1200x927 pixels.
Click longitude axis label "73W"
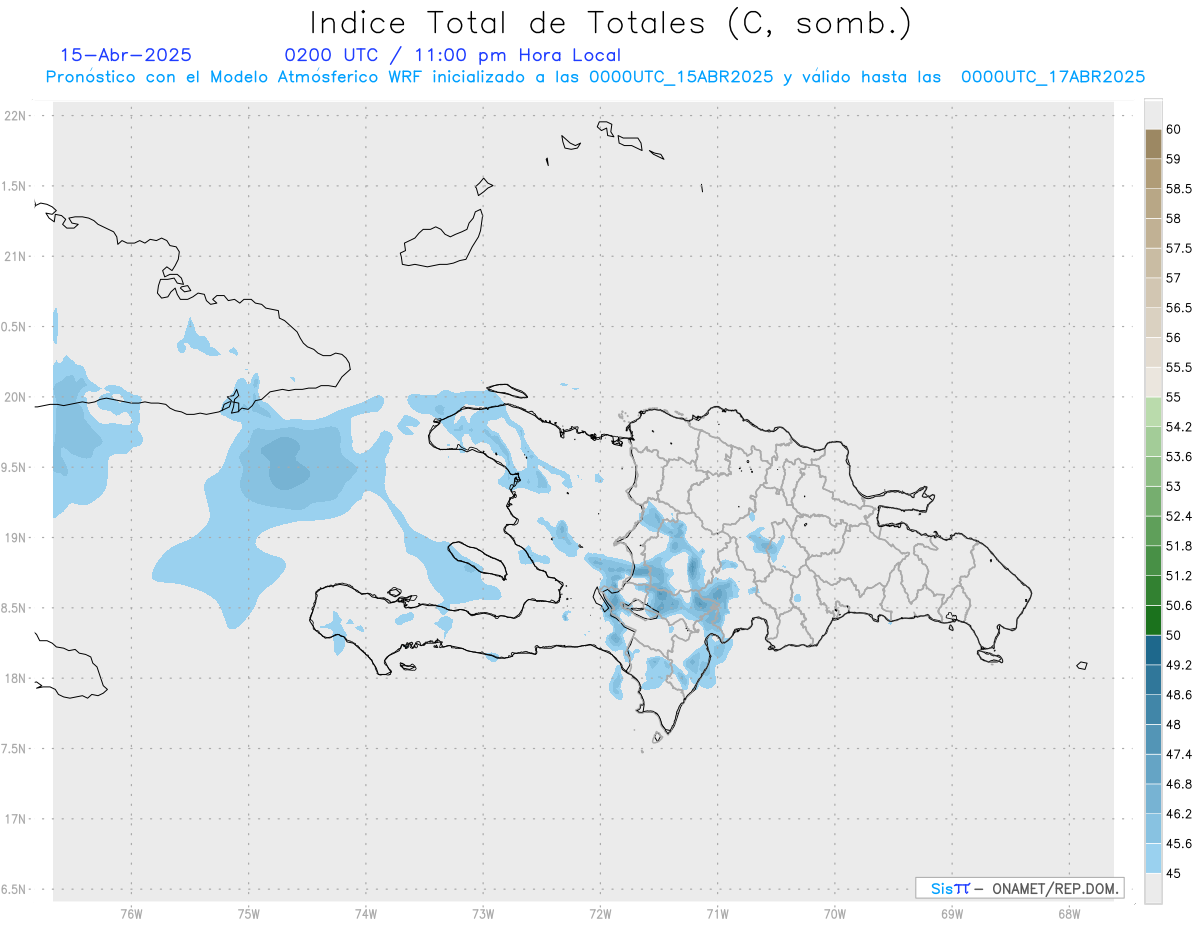click(483, 913)
